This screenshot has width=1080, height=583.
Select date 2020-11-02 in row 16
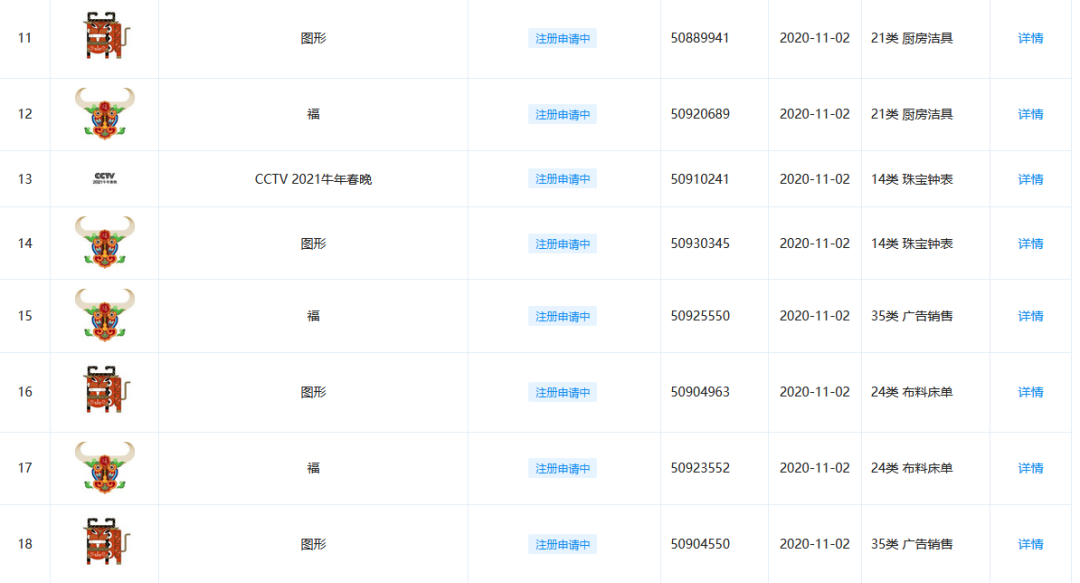[815, 391]
